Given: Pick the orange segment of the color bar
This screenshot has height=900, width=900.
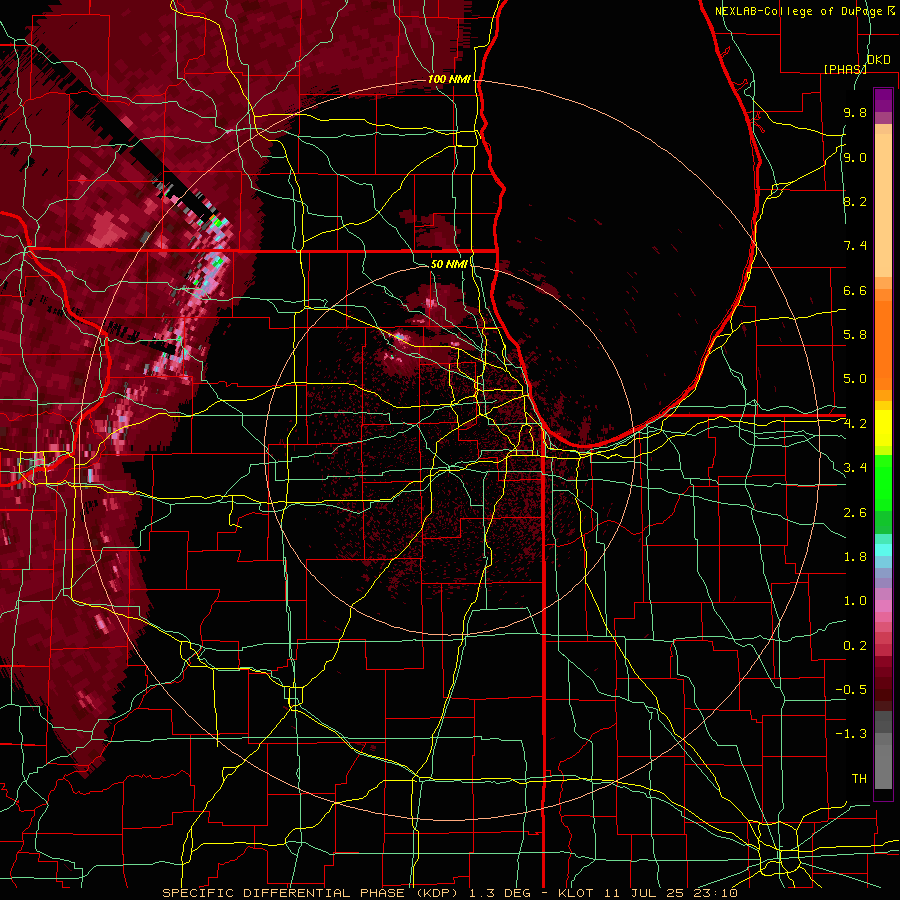Looking at the screenshot, I should click(x=883, y=345).
